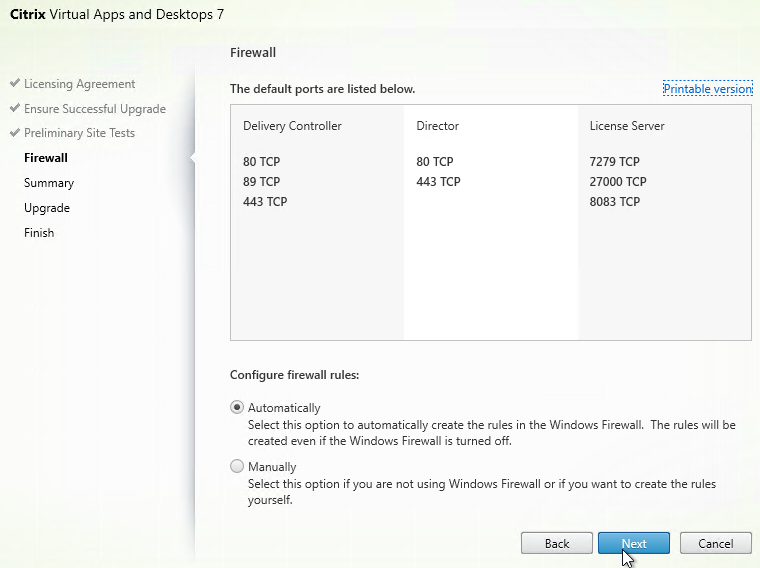
Task: Click the checkmark beside Licensing Agreement
Action: click(15, 83)
